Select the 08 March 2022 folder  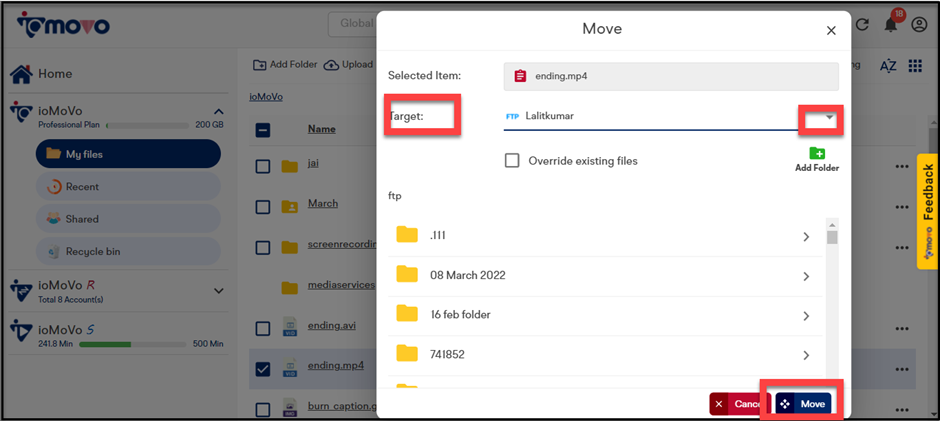coord(605,276)
